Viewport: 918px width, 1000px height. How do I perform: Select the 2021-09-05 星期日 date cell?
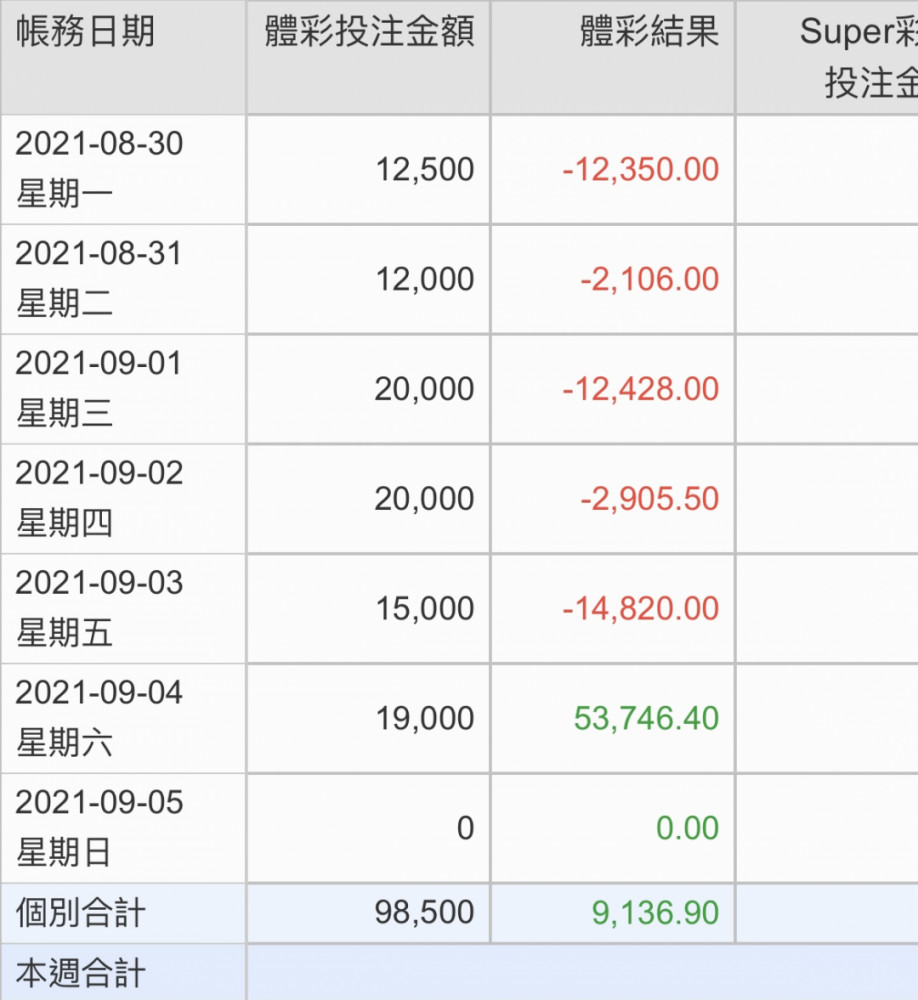(100, 828)
